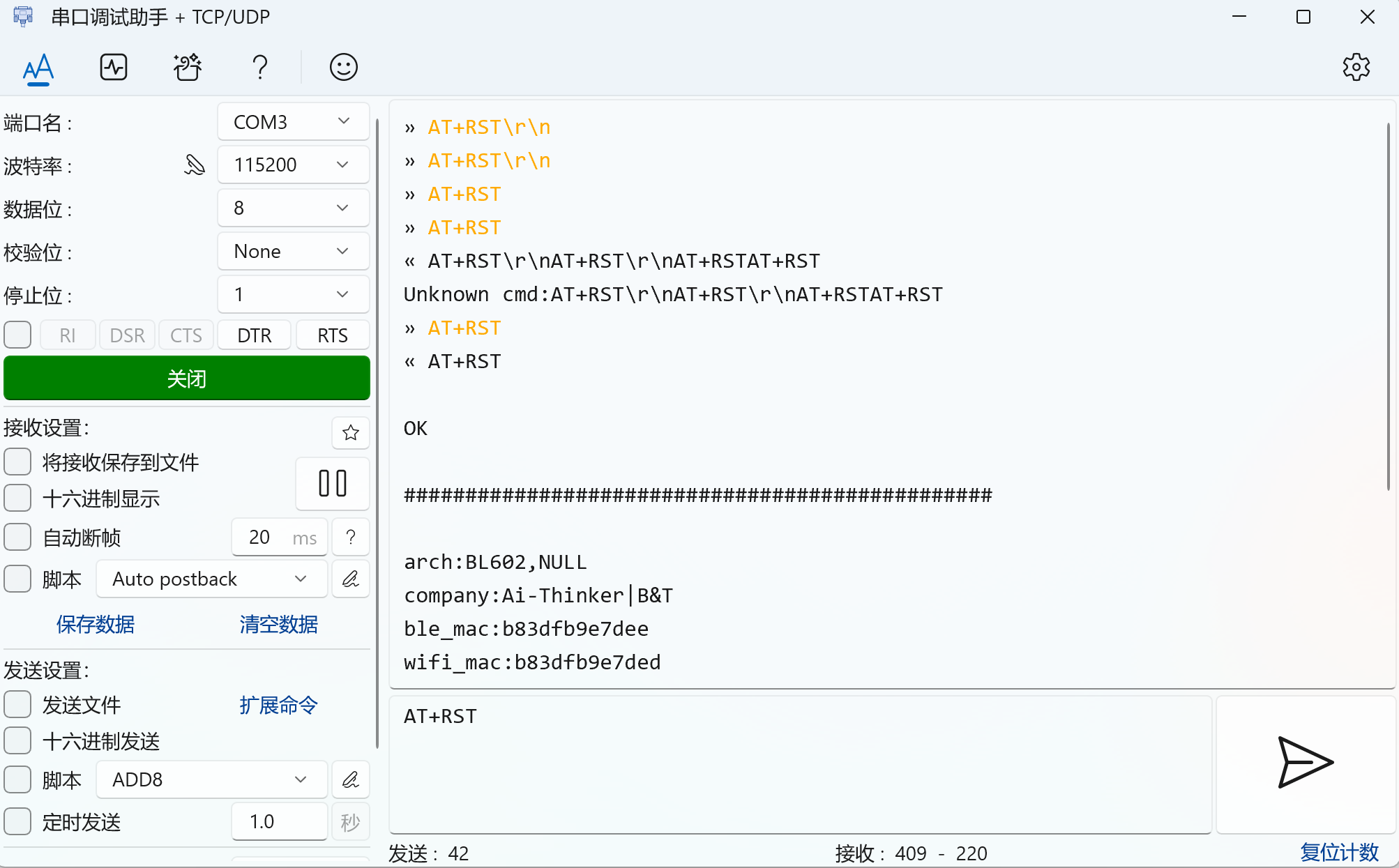Switch to the text AA serial tab

(x=38, y=68)
